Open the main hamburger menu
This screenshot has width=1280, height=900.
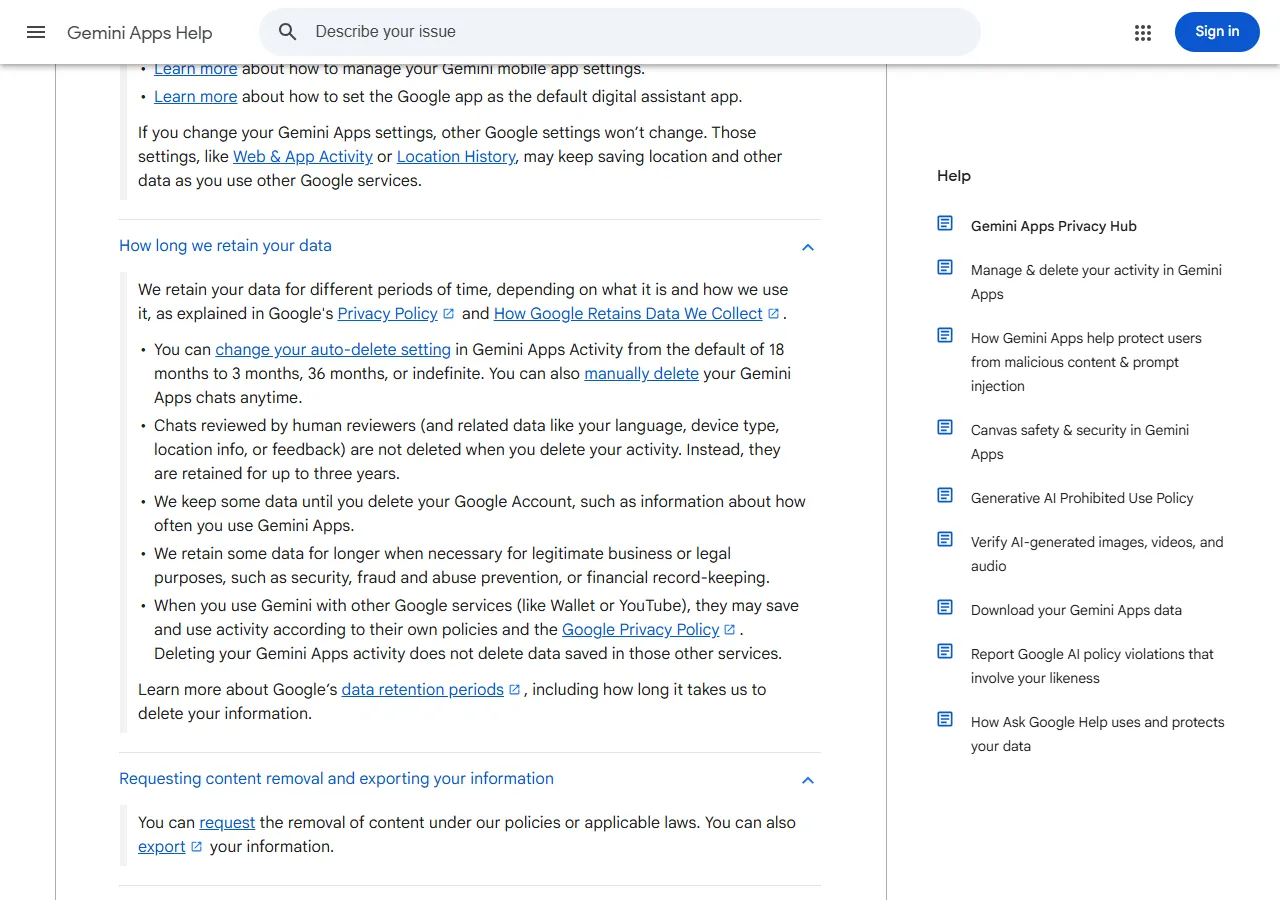pyautogui.click(x=36, y=32)
